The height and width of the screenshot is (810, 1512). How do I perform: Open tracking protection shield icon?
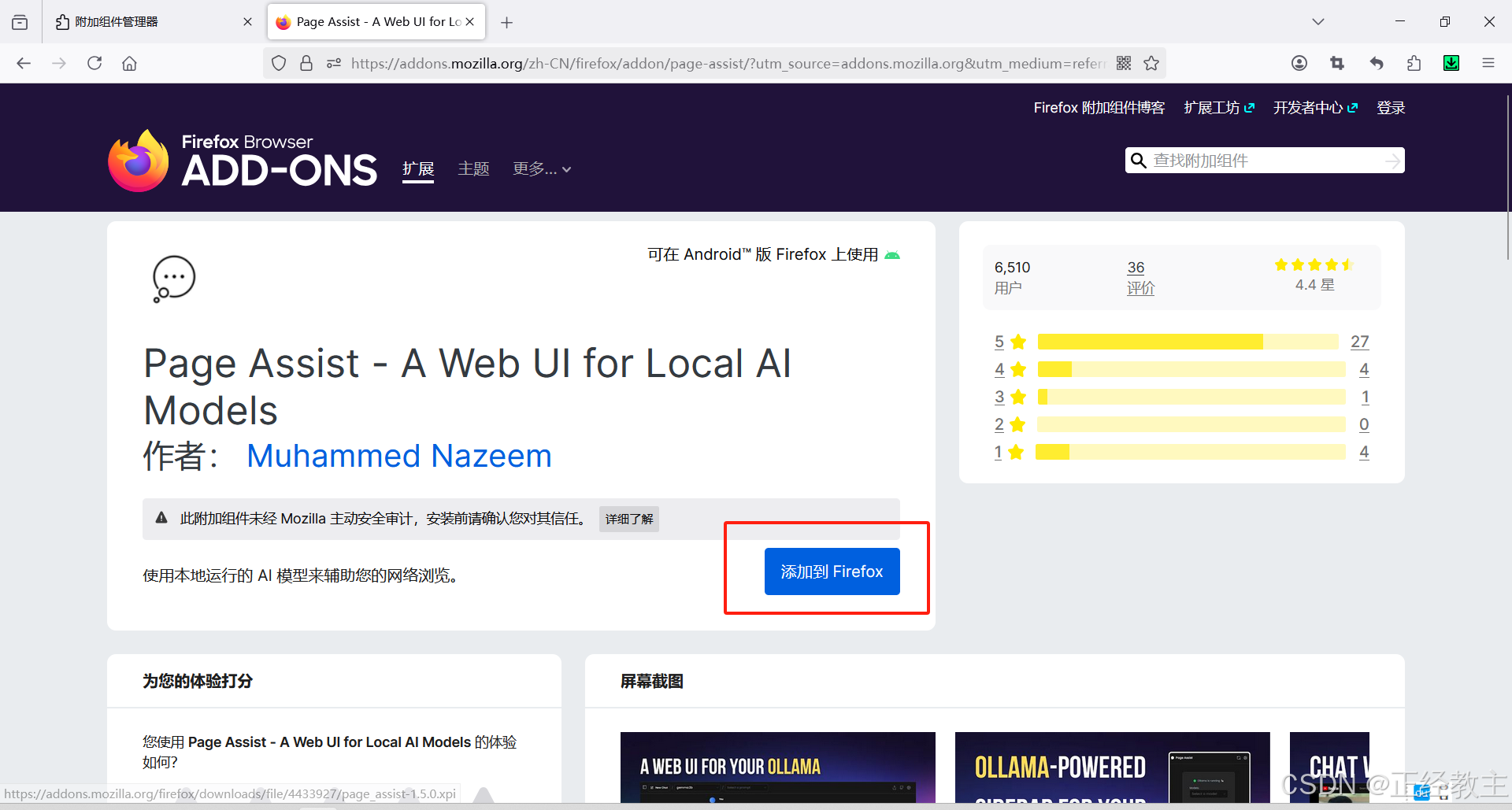[x=279, y=63]
